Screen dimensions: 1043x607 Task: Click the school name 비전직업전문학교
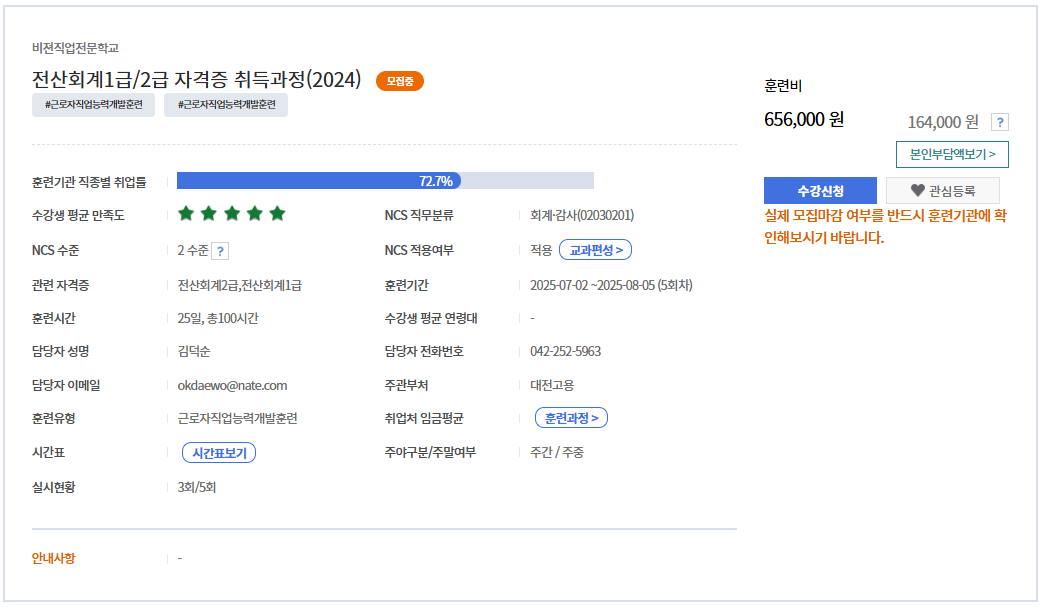(x=75, y=48)
